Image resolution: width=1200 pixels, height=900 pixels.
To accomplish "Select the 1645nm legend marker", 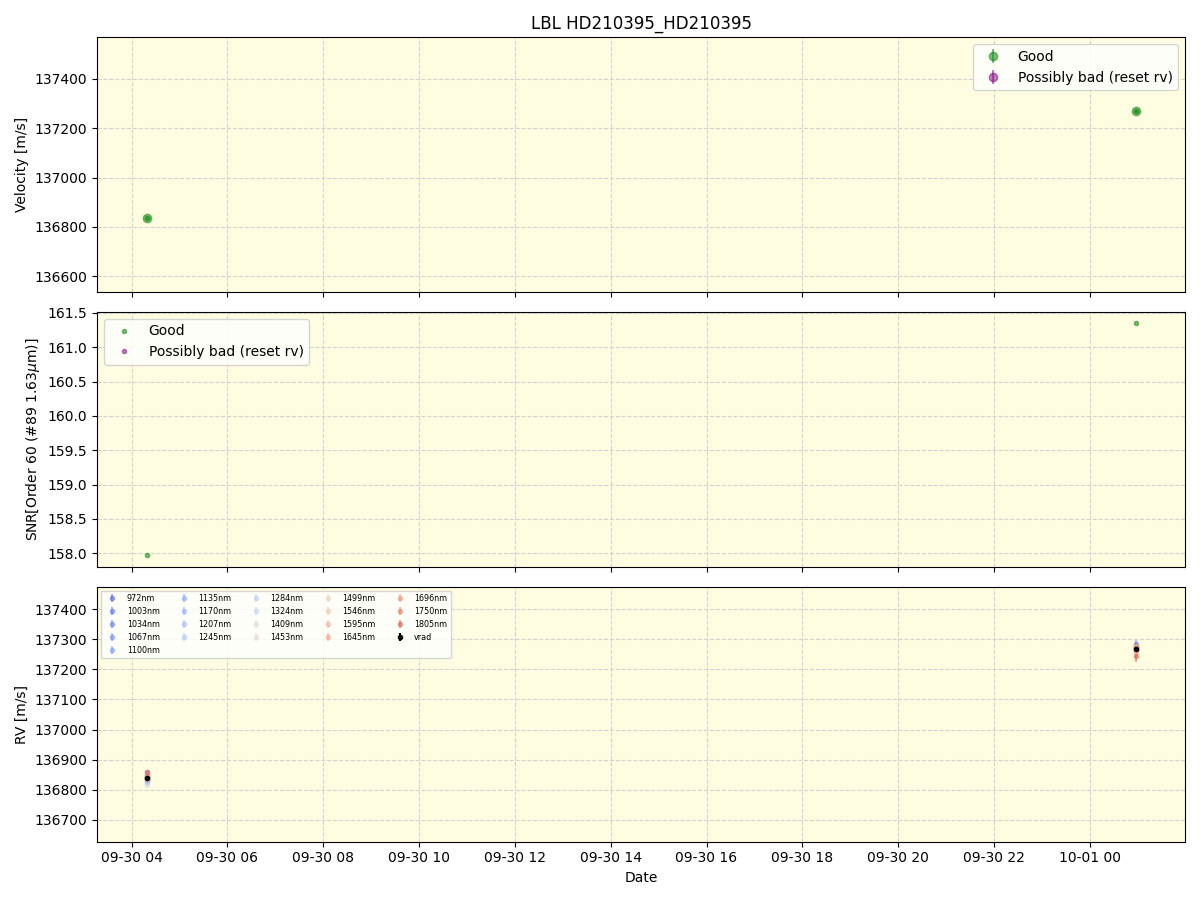I will 328,637.
